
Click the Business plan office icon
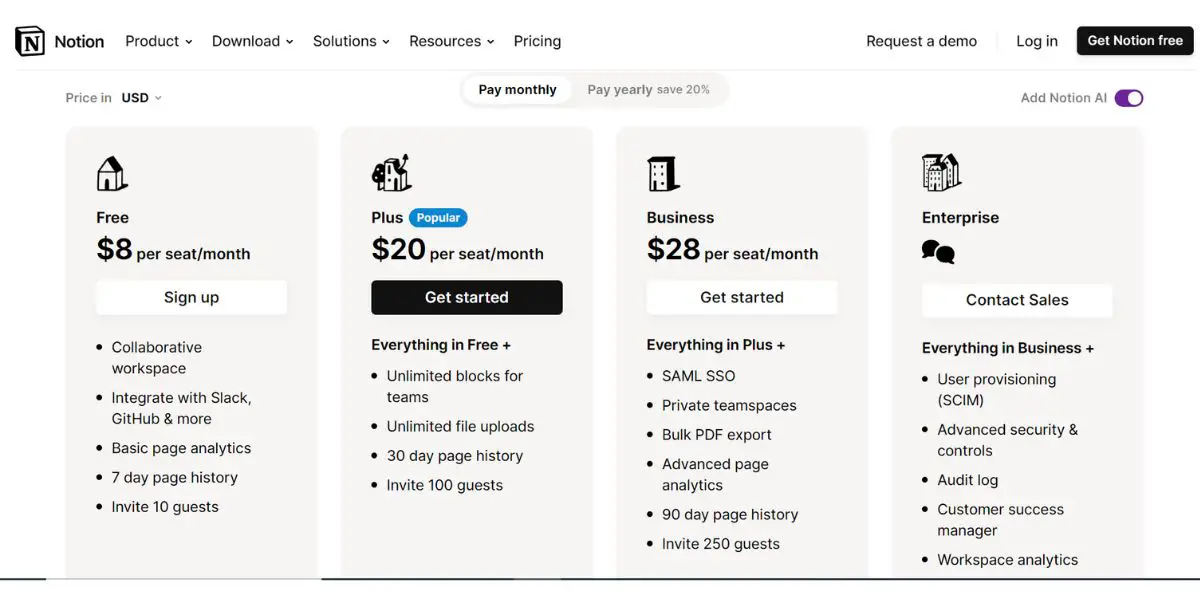pyautogui.click(x=664, y=174)
